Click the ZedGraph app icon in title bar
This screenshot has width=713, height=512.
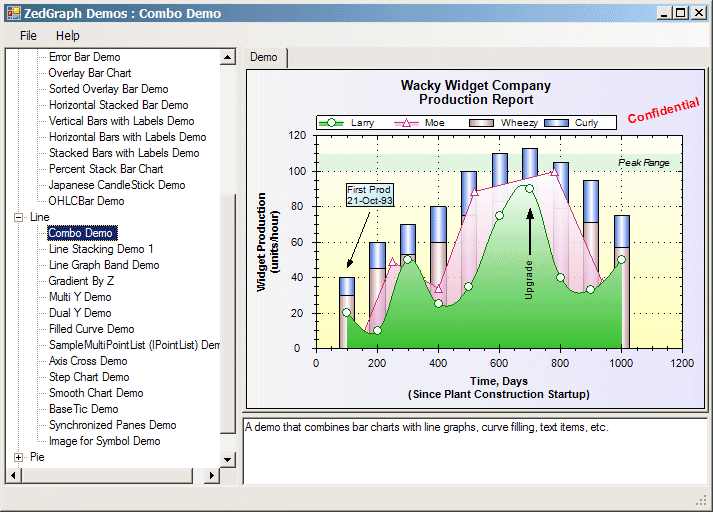(12, 13)
